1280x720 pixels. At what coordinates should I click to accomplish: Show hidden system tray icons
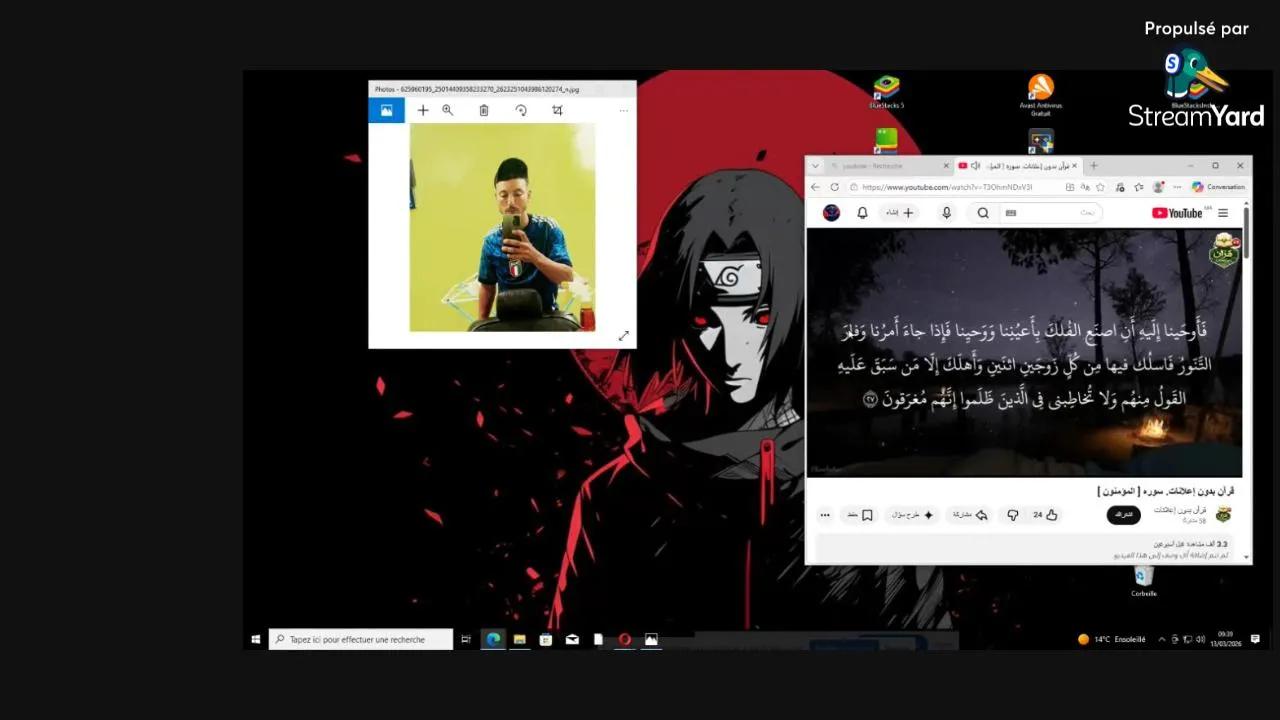[1161, 639]
